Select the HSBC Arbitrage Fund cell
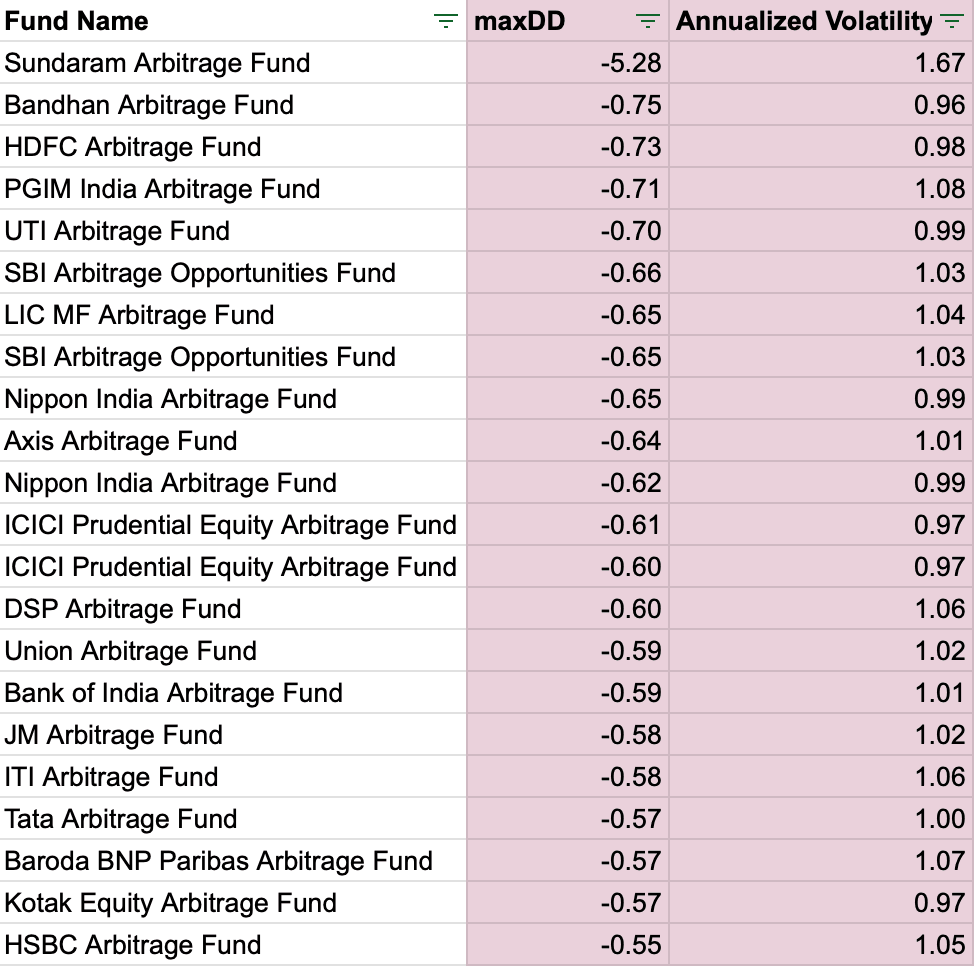Screen dimensions: 974x966 click(x=133, y=945)
